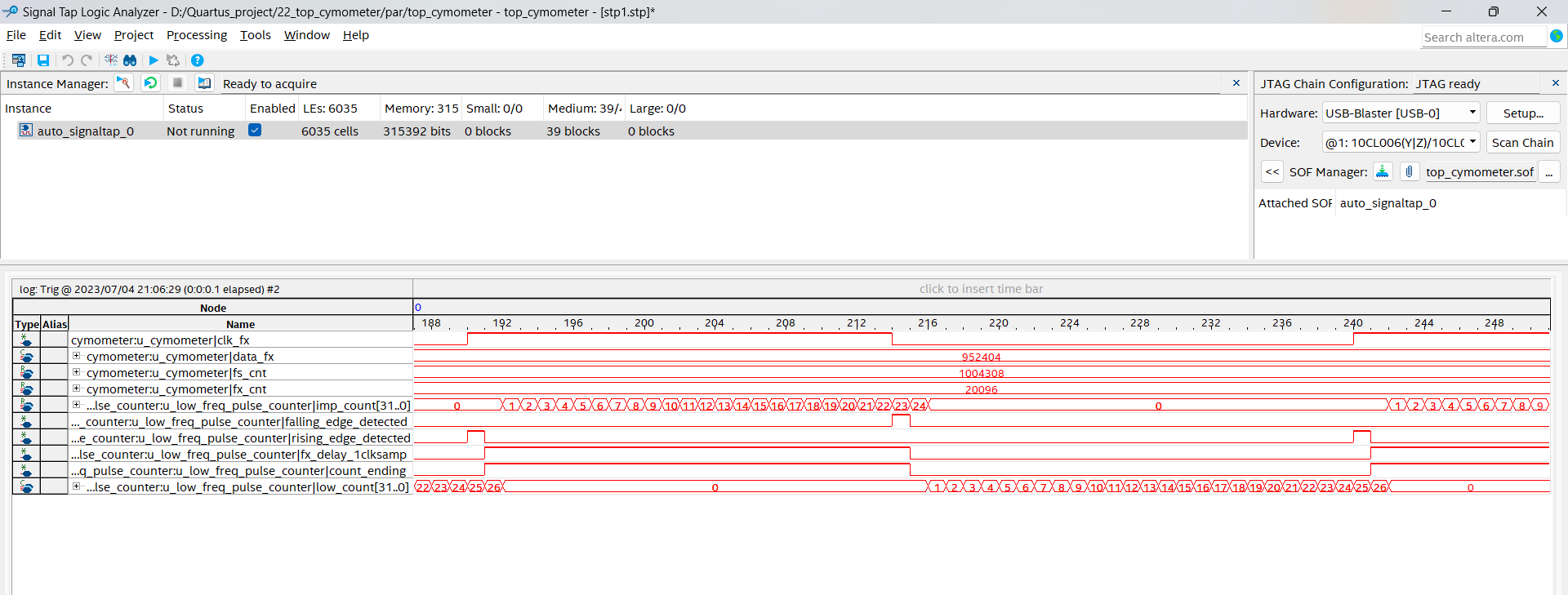1568x595 pixels.
Task: Click the Intel globe icon beside search
Action: point(1557,37)
